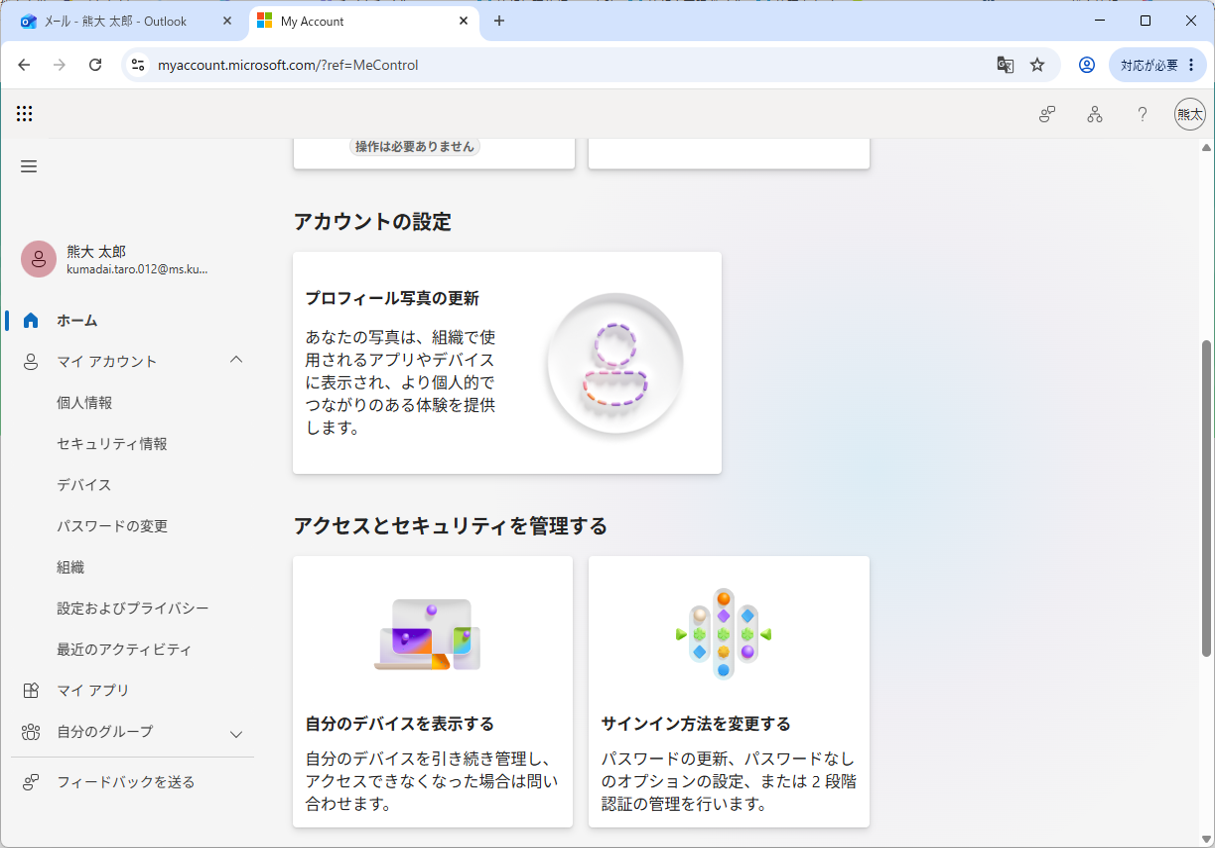Open a new browser tab
This screenshot has height=848, width=1215.
pyautogui.click(x=499, y=21)
